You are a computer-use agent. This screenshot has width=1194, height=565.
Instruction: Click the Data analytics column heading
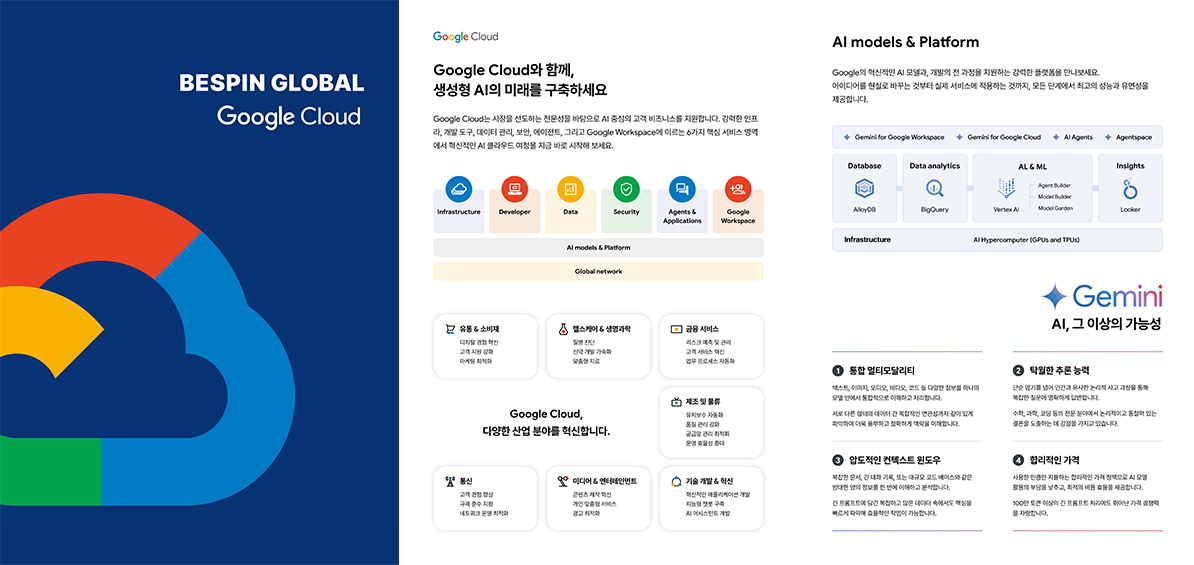(x=934, y=165)
